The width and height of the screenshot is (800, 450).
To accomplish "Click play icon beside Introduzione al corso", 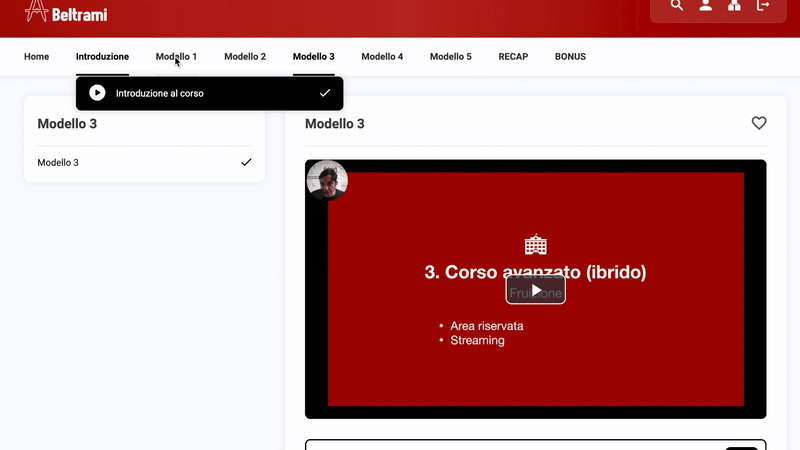I will click(97, 93).
